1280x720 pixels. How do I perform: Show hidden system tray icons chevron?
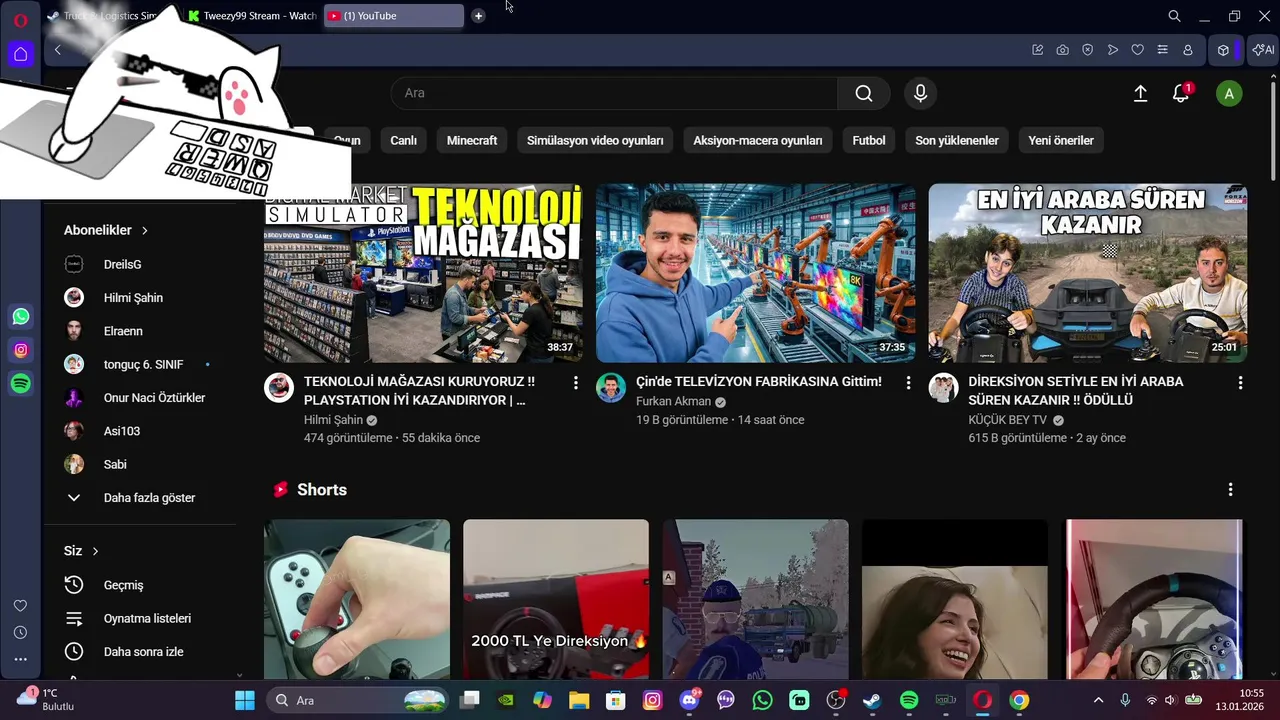[x=1098, y=700]
